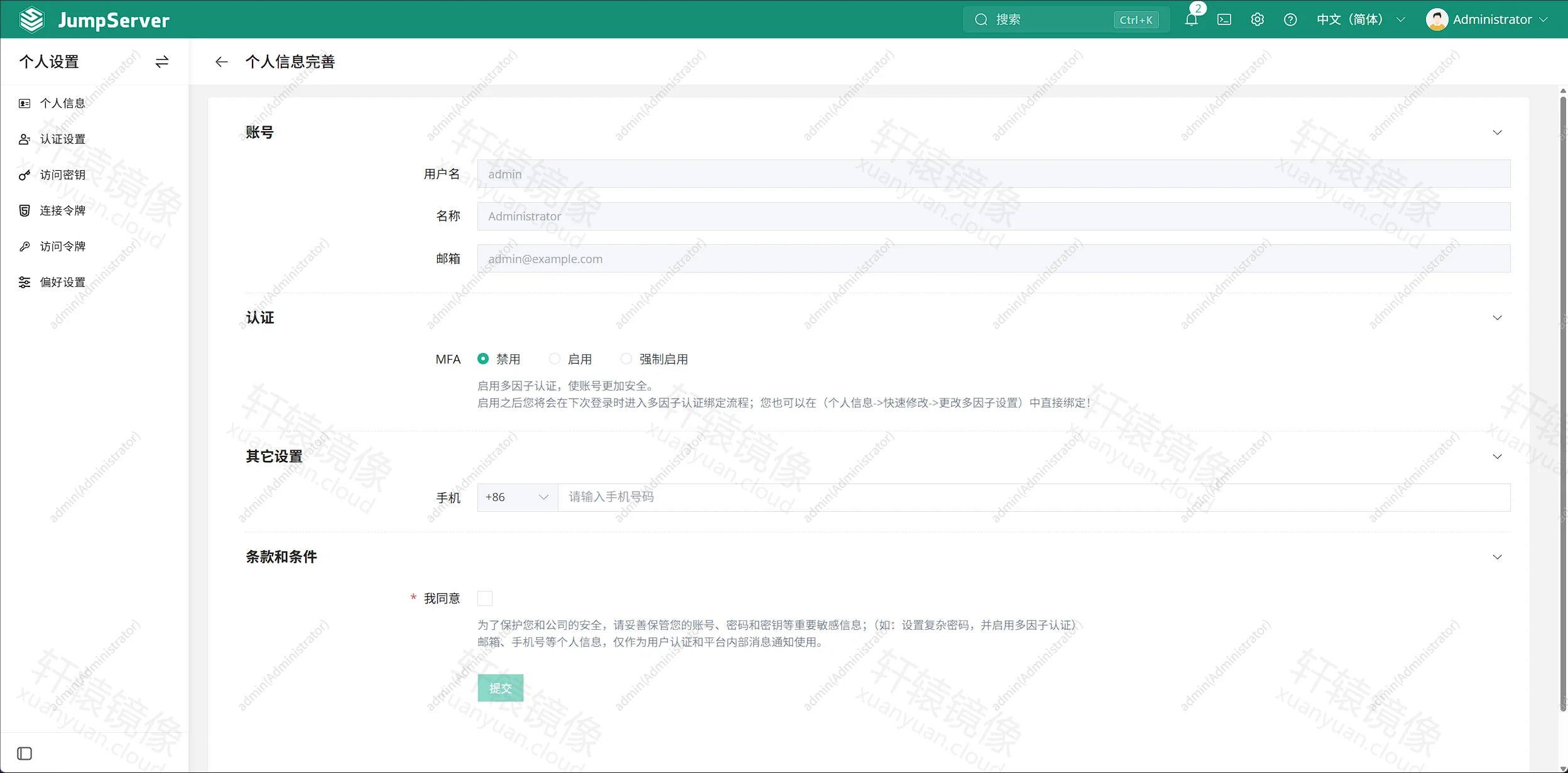The height and width of the screenshot is (773, 1568).
Task: Select MFA 启用 radio option
Action: click(554, 359)
